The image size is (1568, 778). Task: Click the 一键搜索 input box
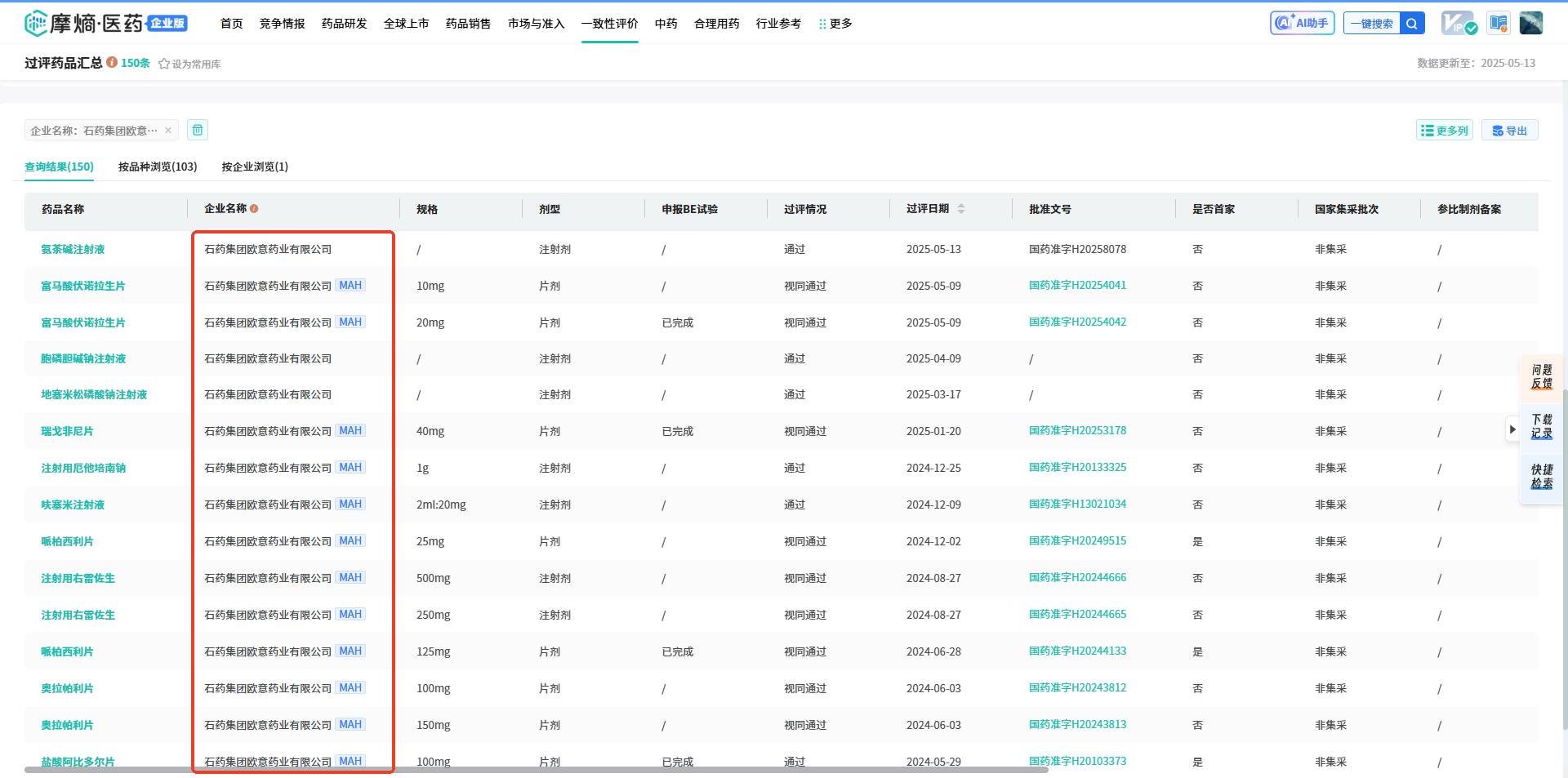pos(1372,24)
